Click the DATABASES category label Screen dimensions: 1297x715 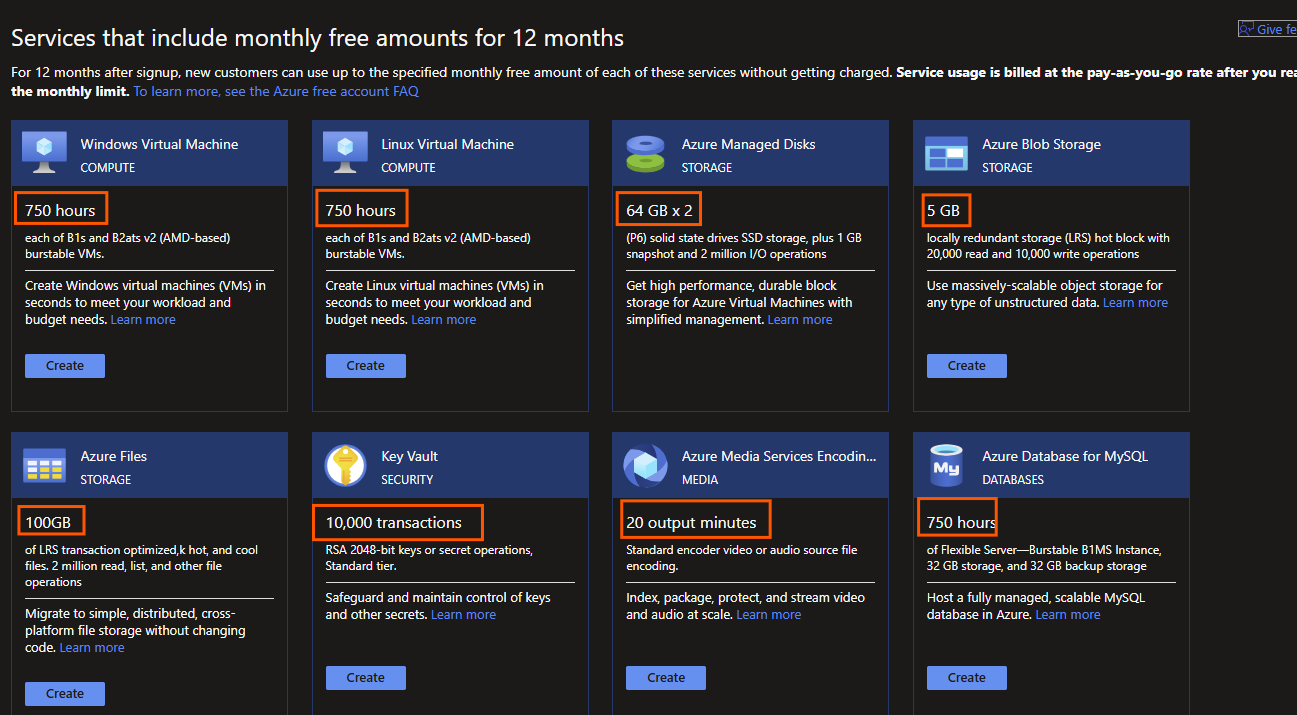coord(1013,480)
